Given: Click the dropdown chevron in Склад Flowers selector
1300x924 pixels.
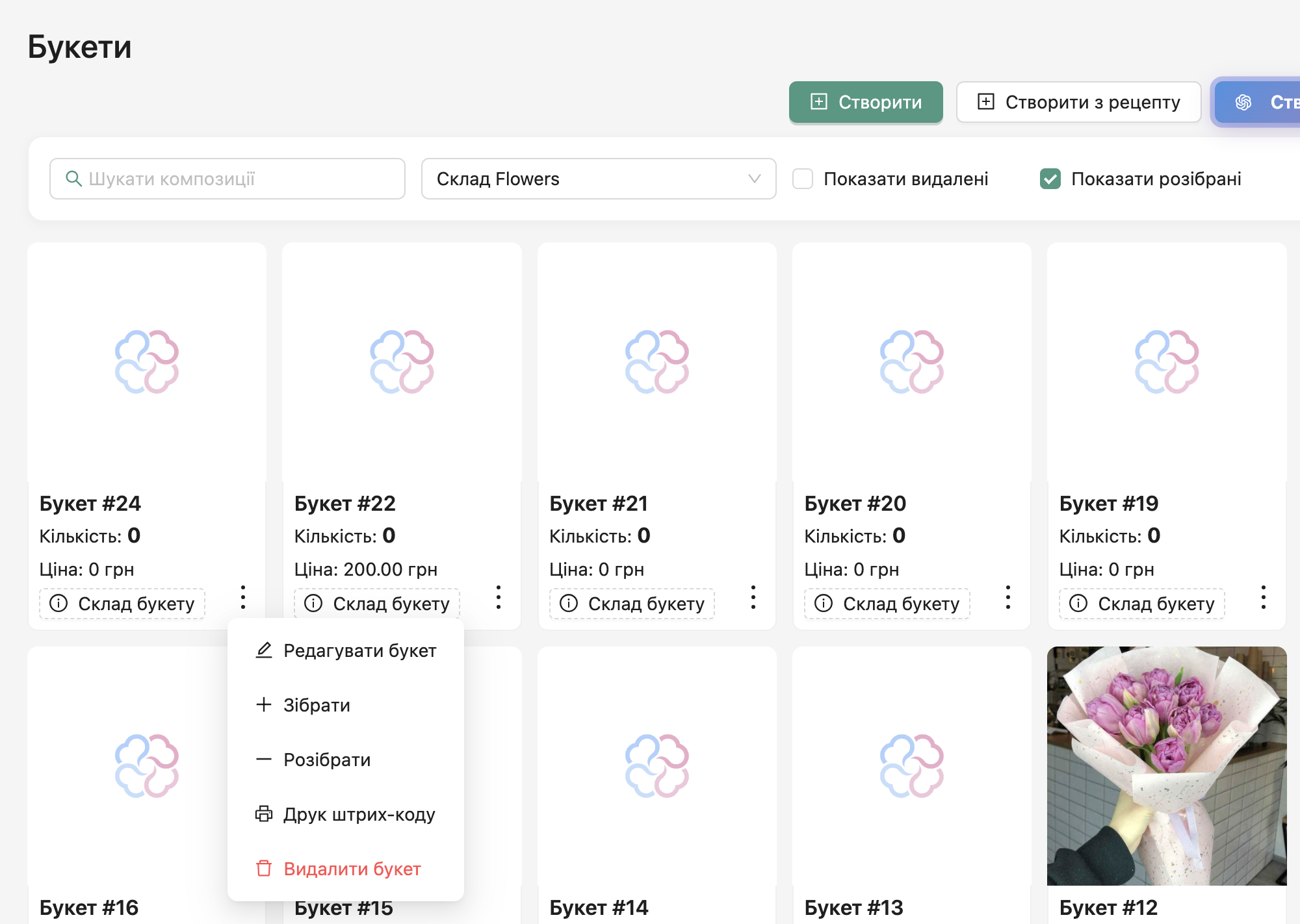Looking at the screenshot, I should [754, 179].
